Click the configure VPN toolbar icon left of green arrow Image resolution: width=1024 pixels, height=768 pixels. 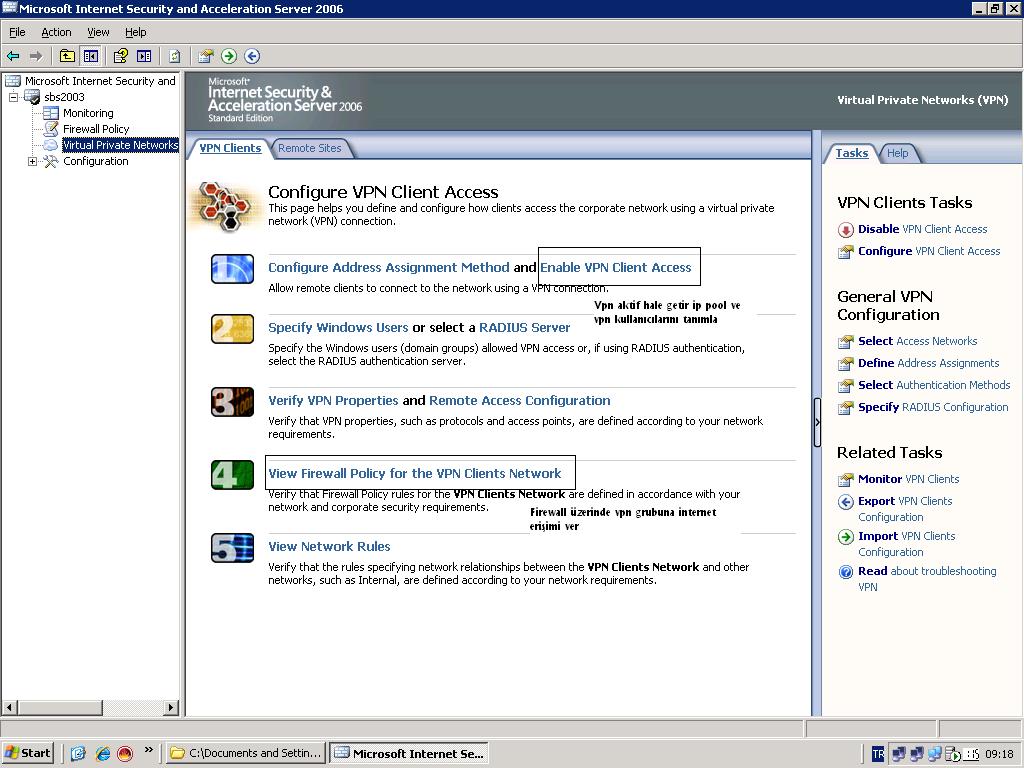206,56
